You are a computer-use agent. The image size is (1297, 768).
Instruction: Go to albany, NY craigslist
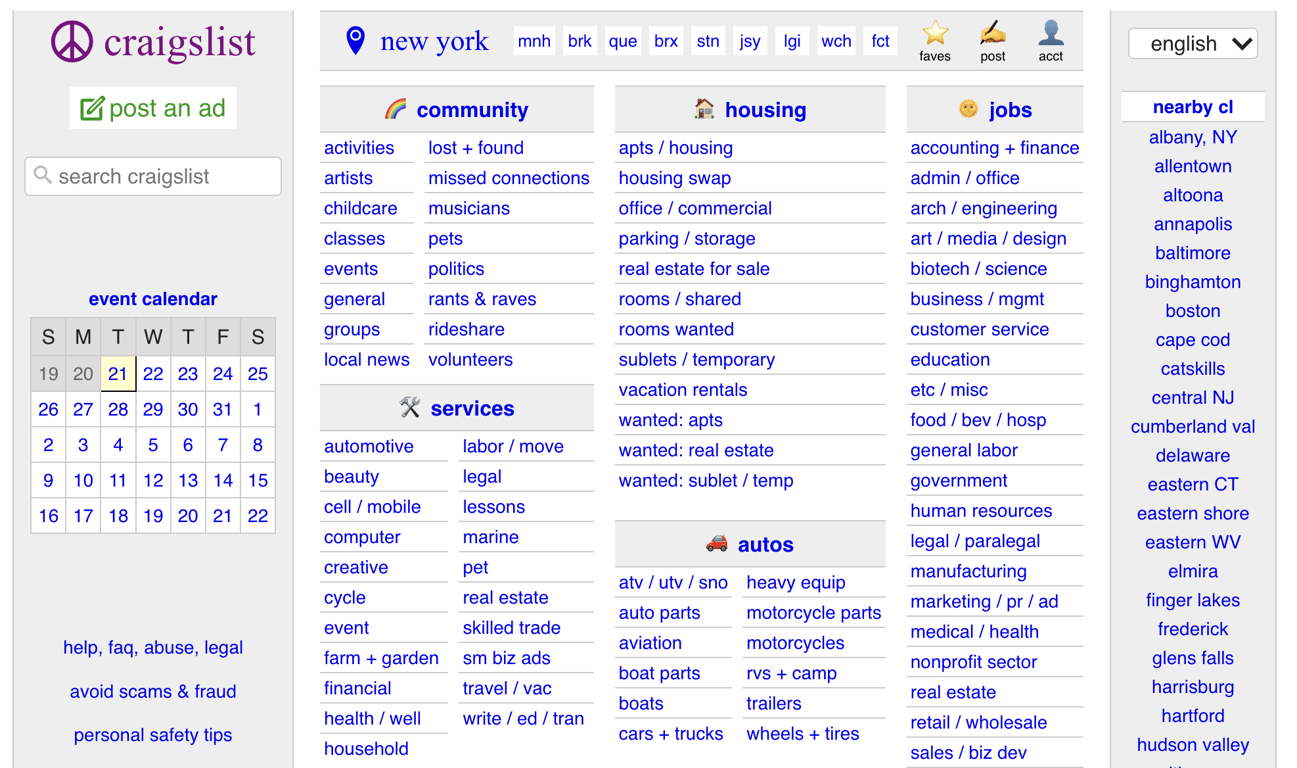pyautogui.click(x=1192, y=137)
